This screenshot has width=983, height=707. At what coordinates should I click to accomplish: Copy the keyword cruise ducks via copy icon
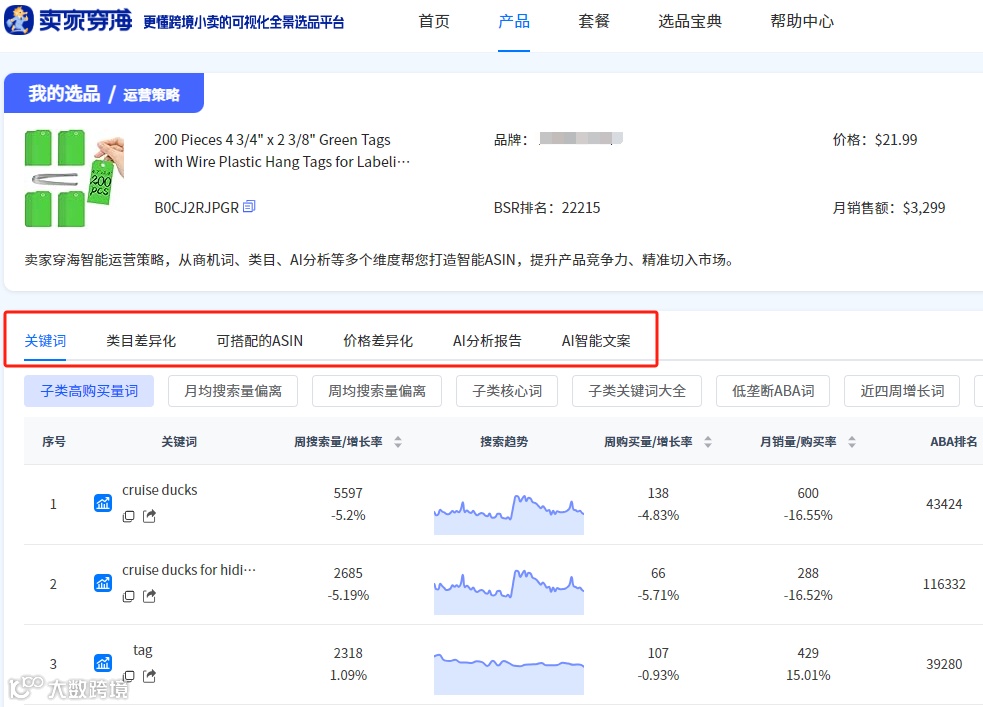(x=130, y=516)
